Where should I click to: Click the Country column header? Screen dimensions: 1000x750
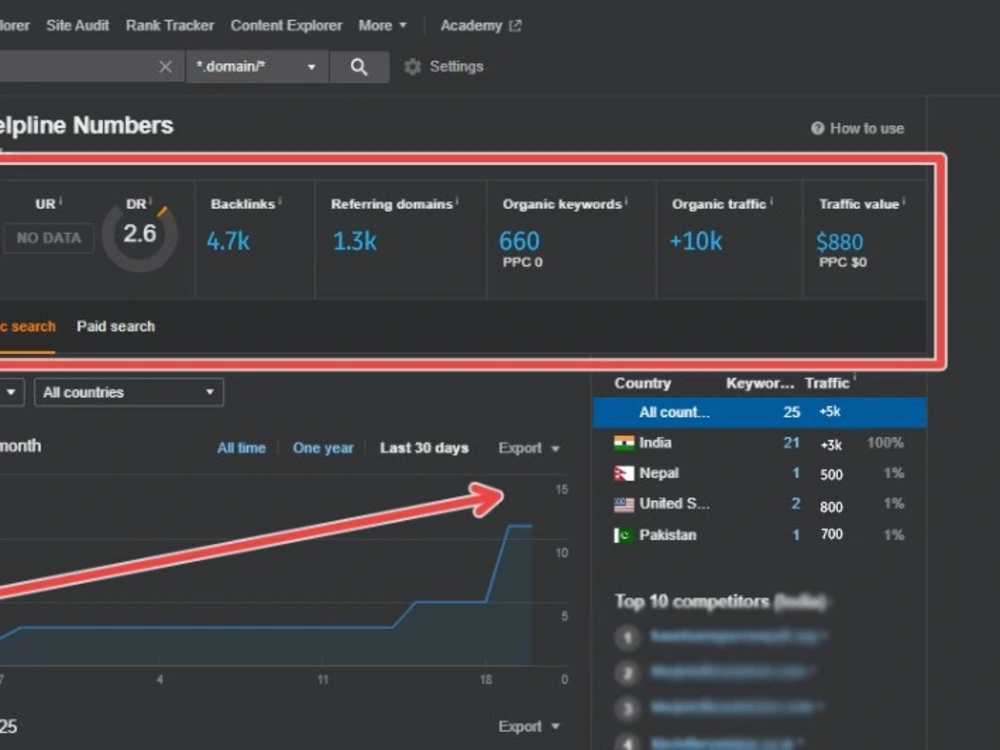[x=642, y=383]
